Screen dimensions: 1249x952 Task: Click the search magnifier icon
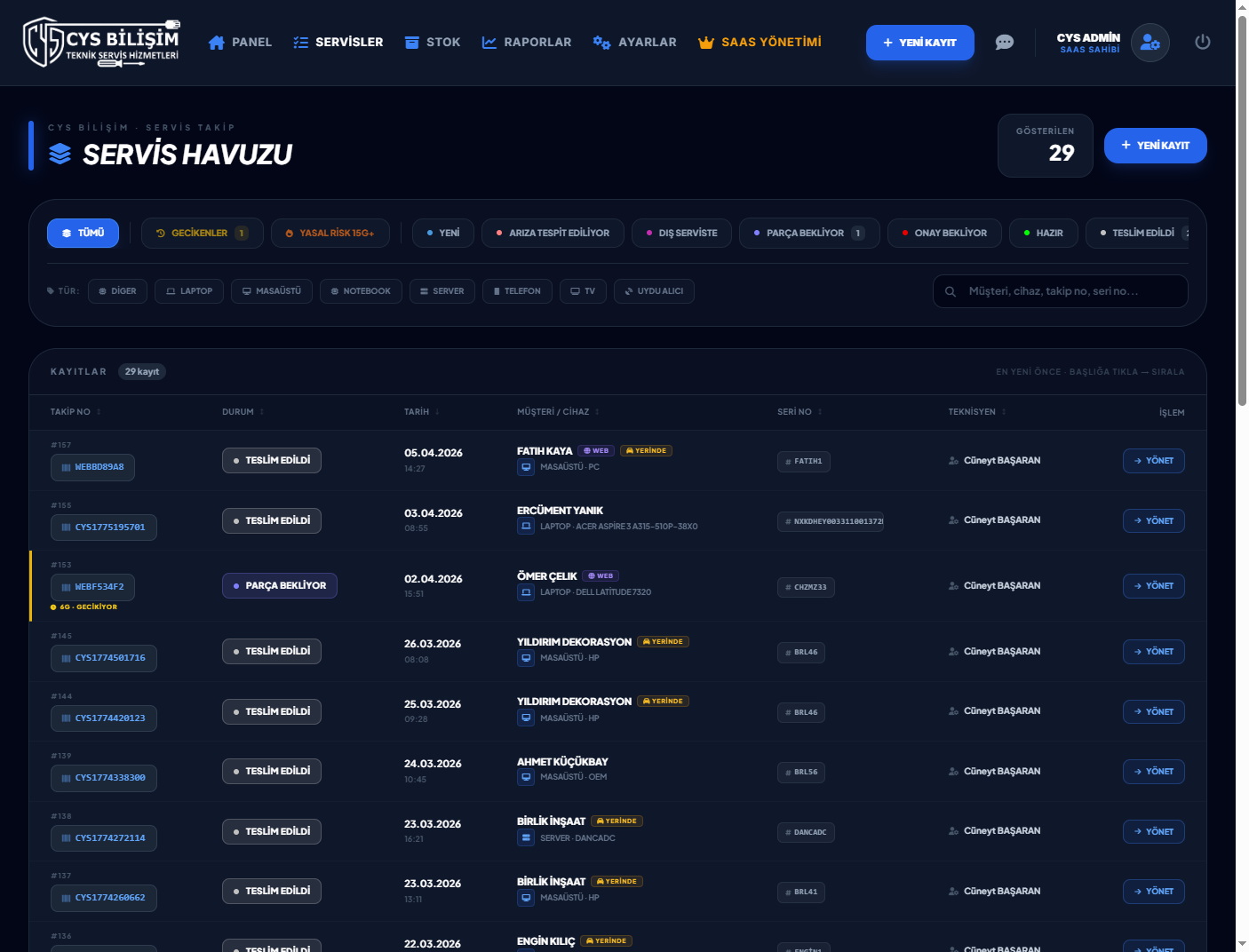click(x=951, y=291)
